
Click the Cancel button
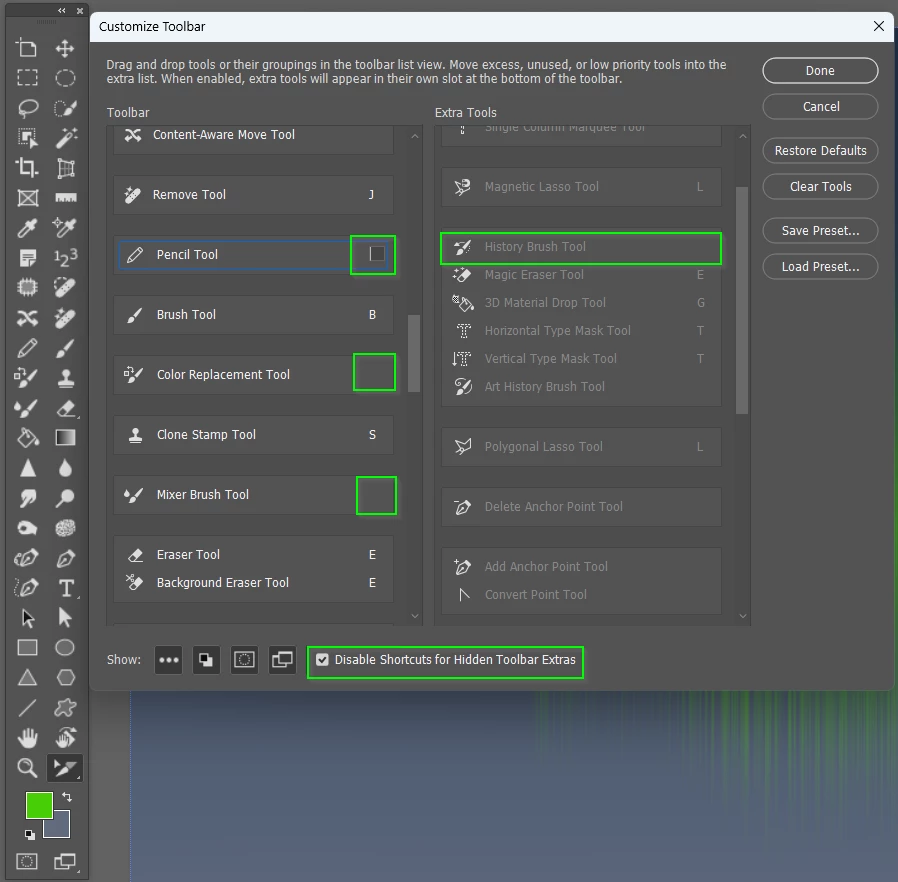[x=820, y=107]
